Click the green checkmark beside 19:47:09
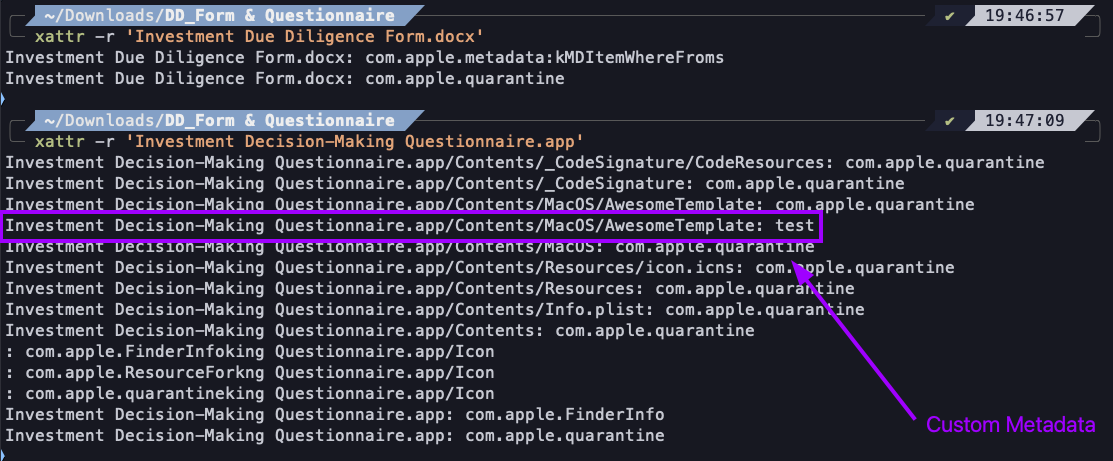This screenshot has height=461, width=1113. [950, 121]
